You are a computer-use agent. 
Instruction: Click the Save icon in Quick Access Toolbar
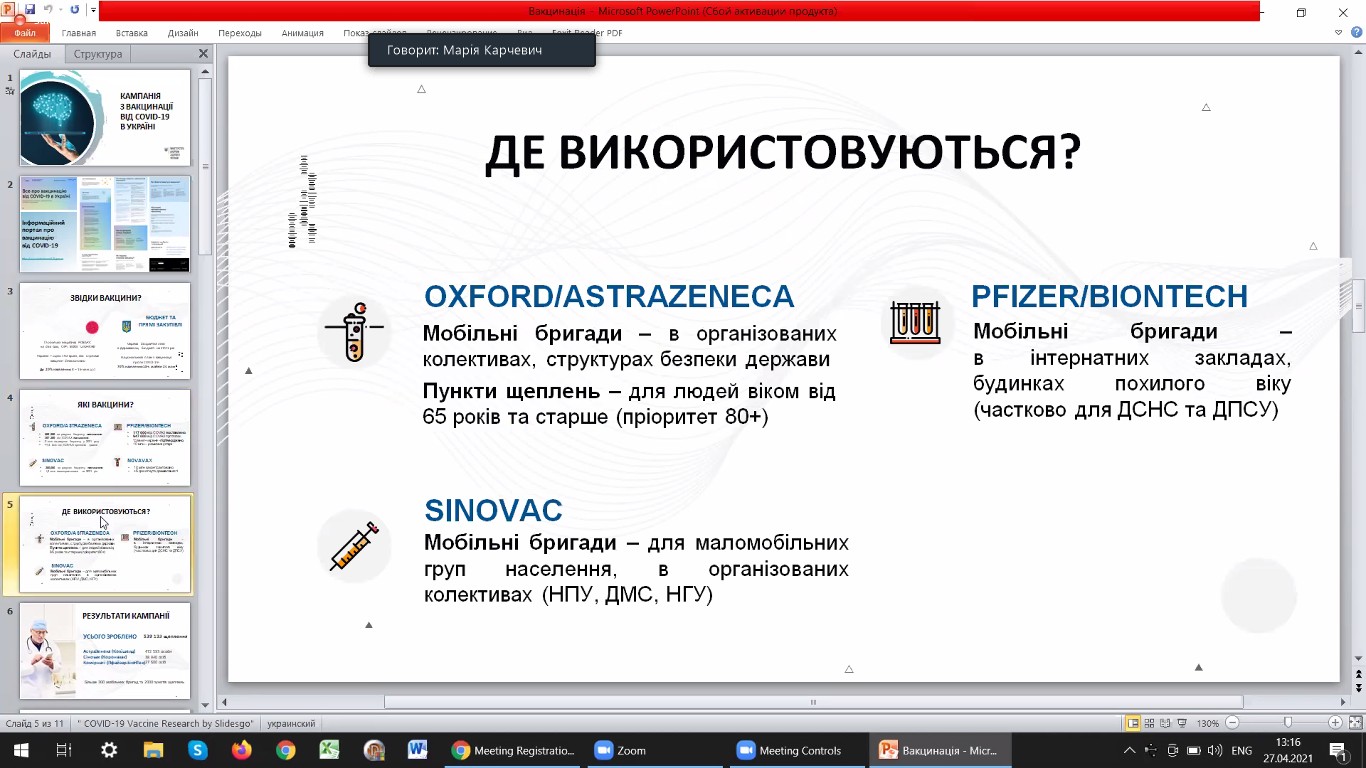pos(30,10)
